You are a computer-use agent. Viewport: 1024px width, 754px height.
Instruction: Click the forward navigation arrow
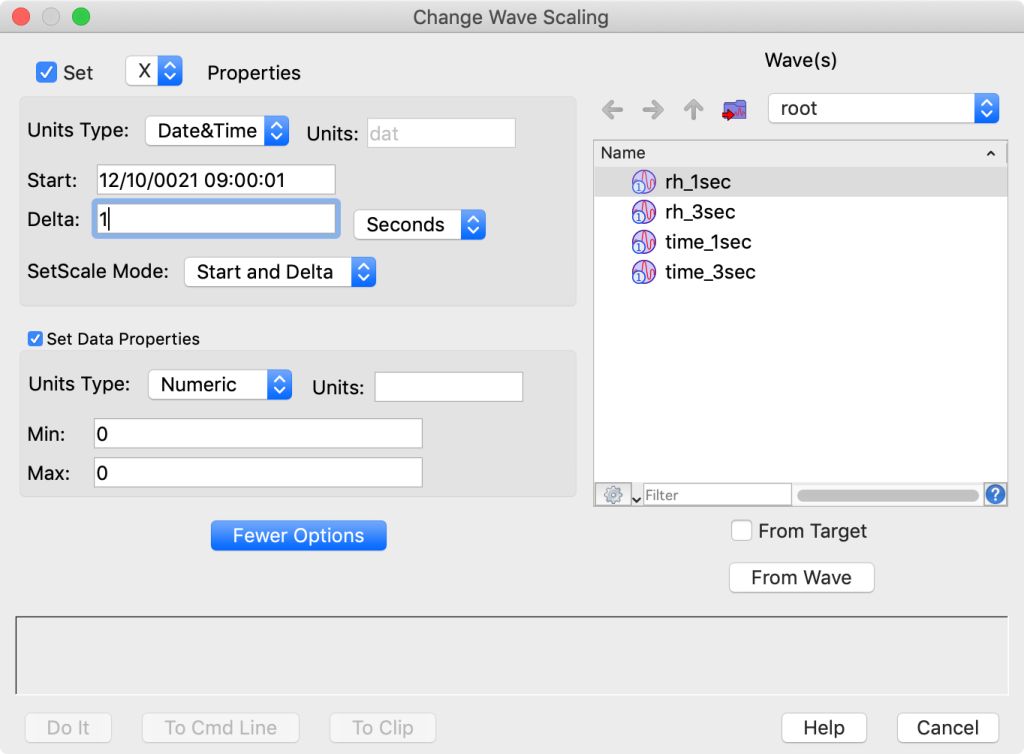point(652,110)
